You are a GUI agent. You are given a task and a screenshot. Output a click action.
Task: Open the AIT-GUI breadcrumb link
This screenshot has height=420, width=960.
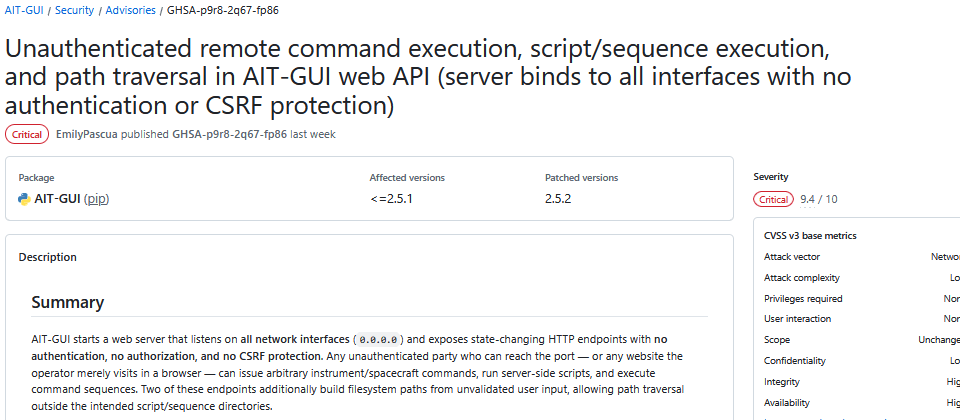(x=24, y=10)
